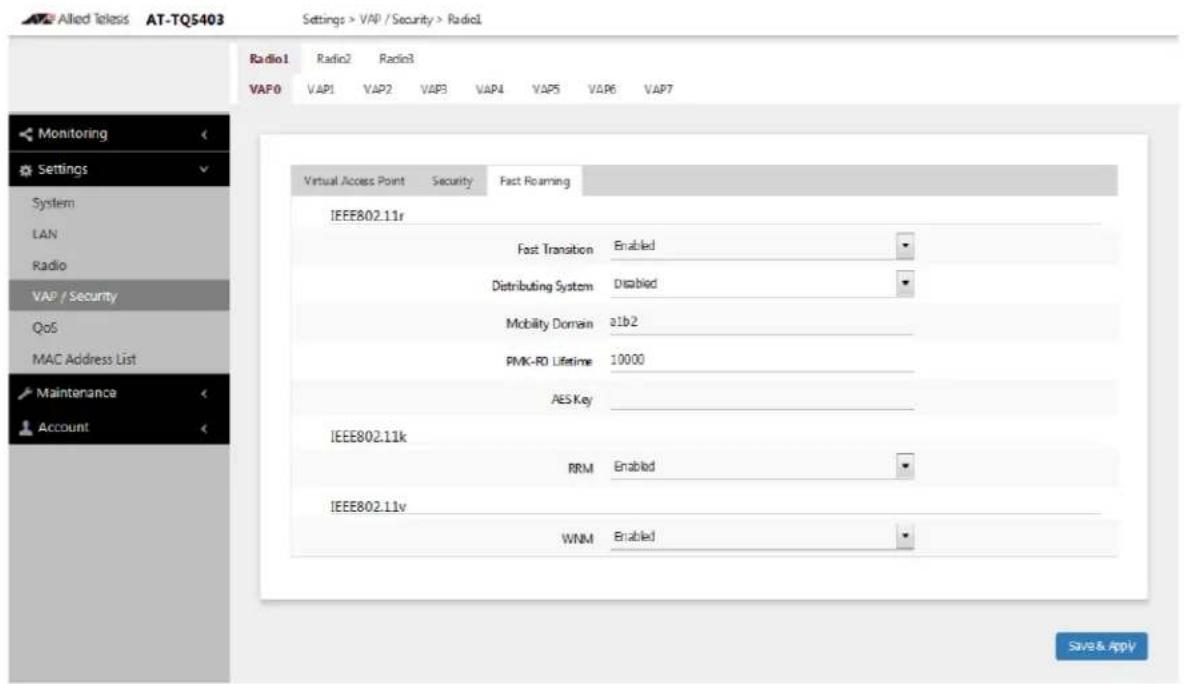
Task: Open the Distributing System dropdown
Action: [762, 284]
